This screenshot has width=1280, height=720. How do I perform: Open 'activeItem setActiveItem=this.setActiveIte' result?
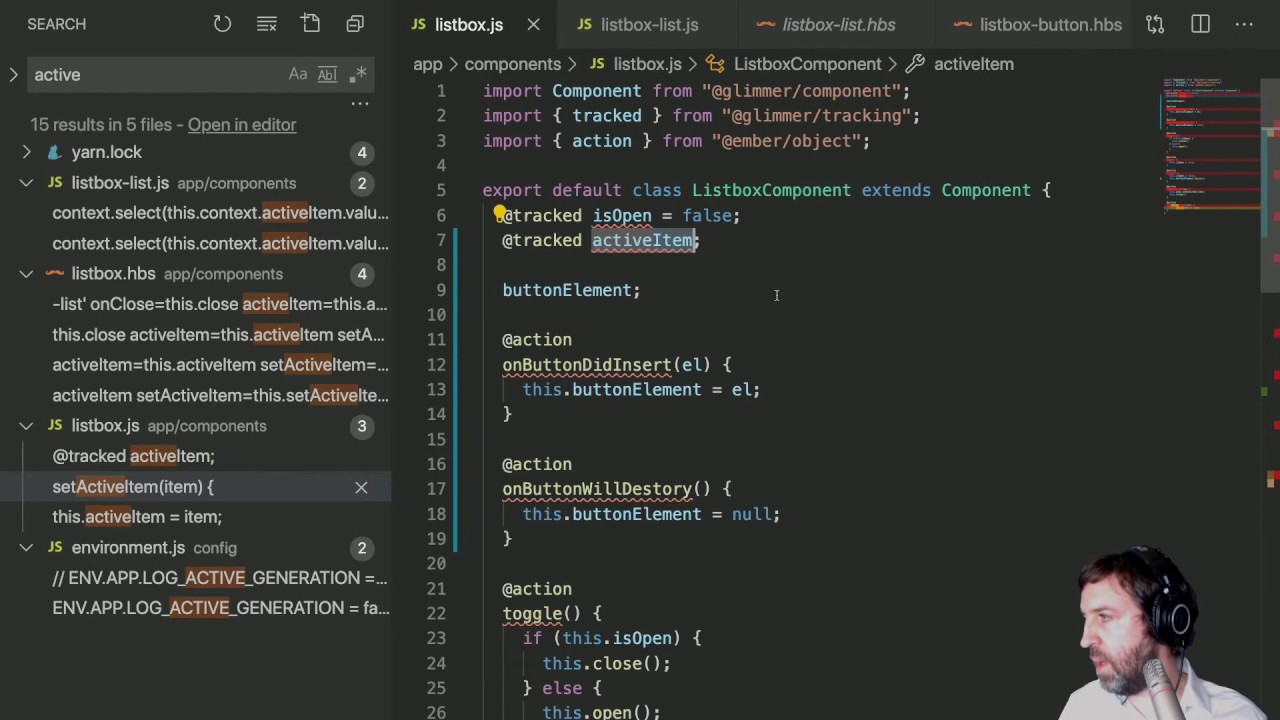(x=220, y=395)
